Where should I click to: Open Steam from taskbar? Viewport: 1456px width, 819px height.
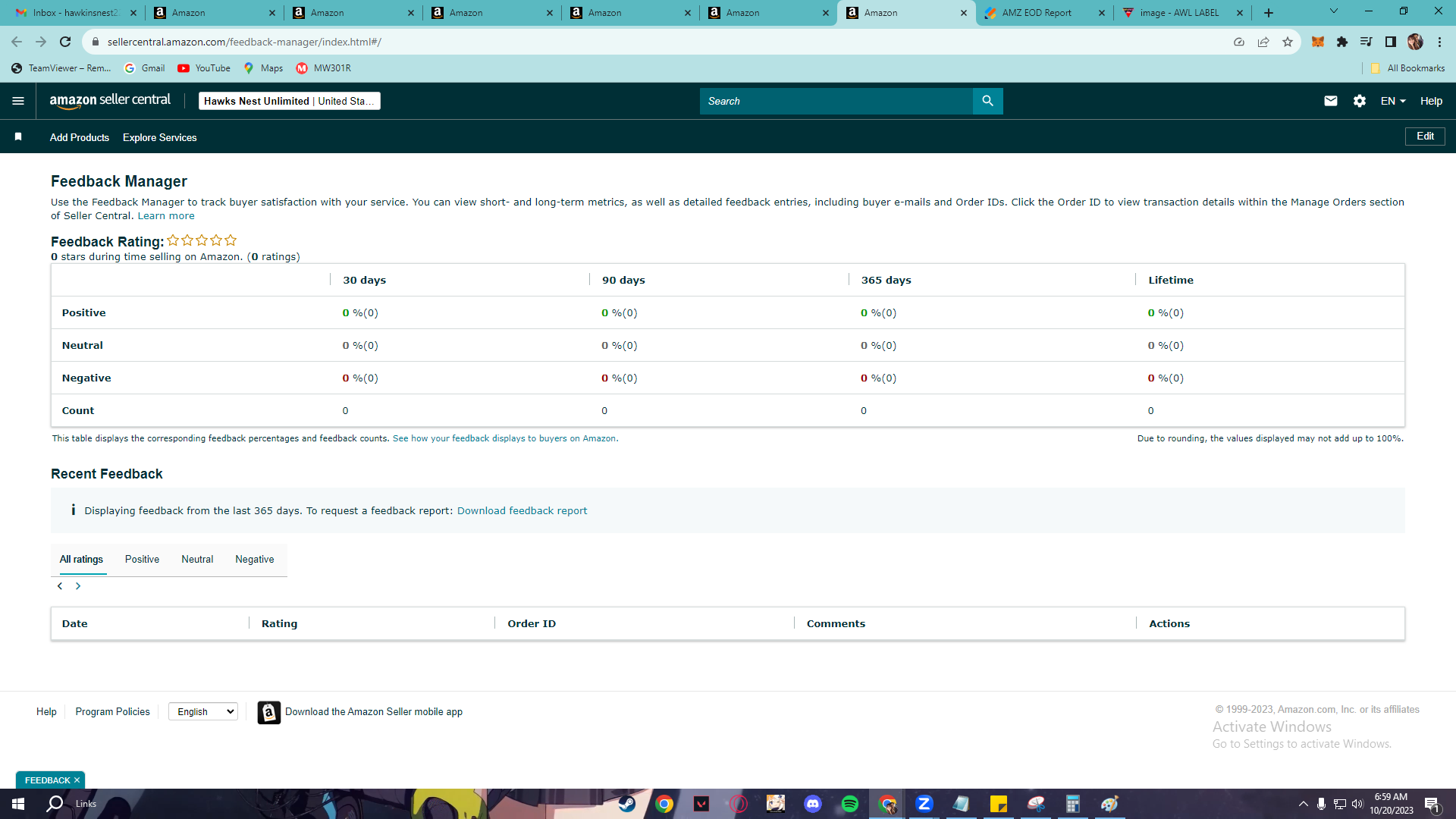(627, 804)
